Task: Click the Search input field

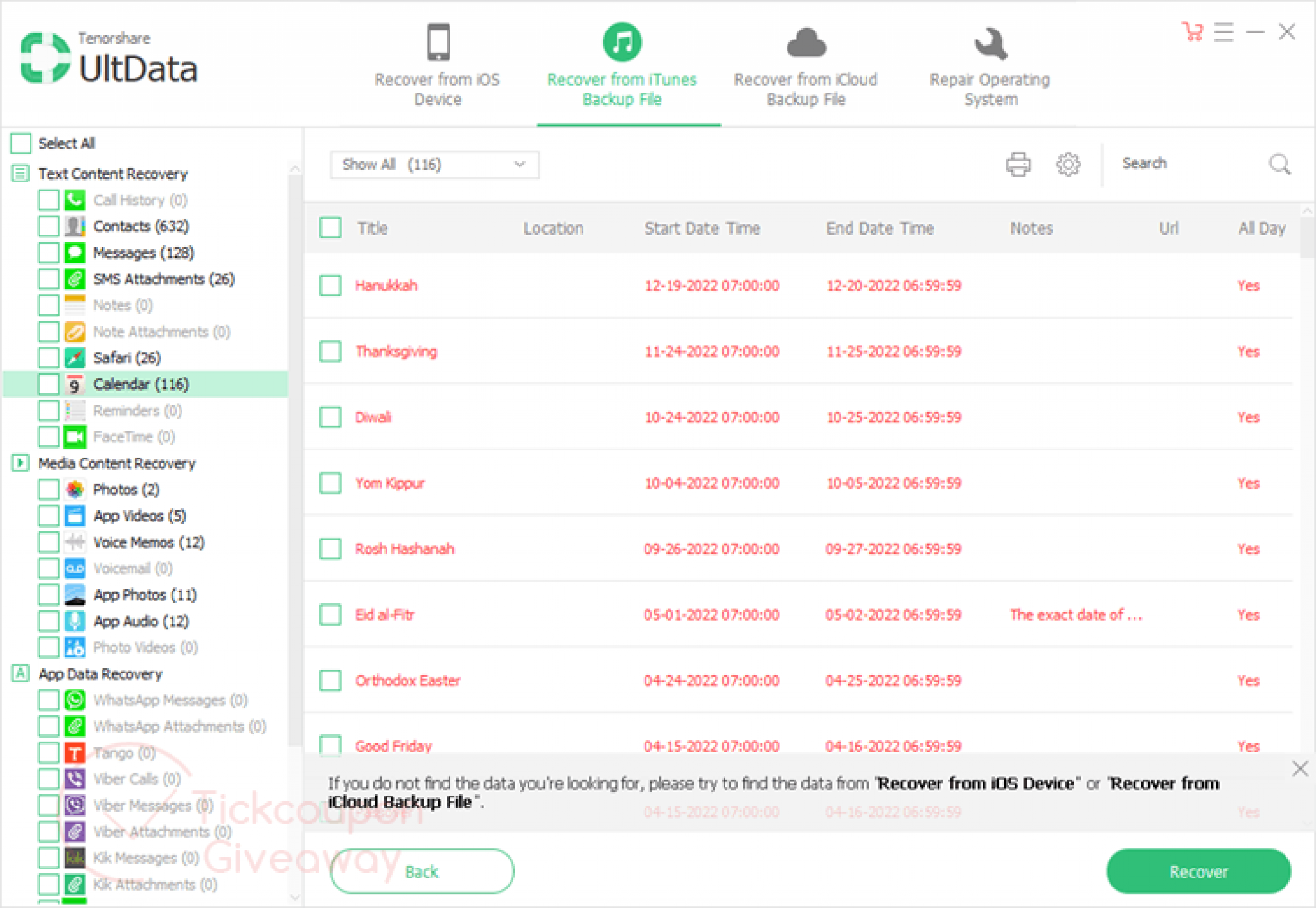Action: [1189, 164]
